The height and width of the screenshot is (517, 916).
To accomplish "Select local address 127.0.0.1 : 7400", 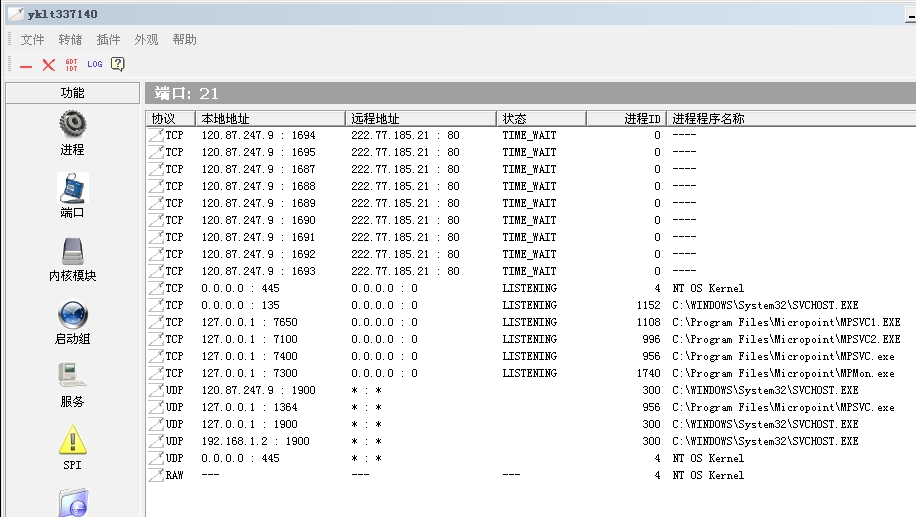I will coord(249,356).
